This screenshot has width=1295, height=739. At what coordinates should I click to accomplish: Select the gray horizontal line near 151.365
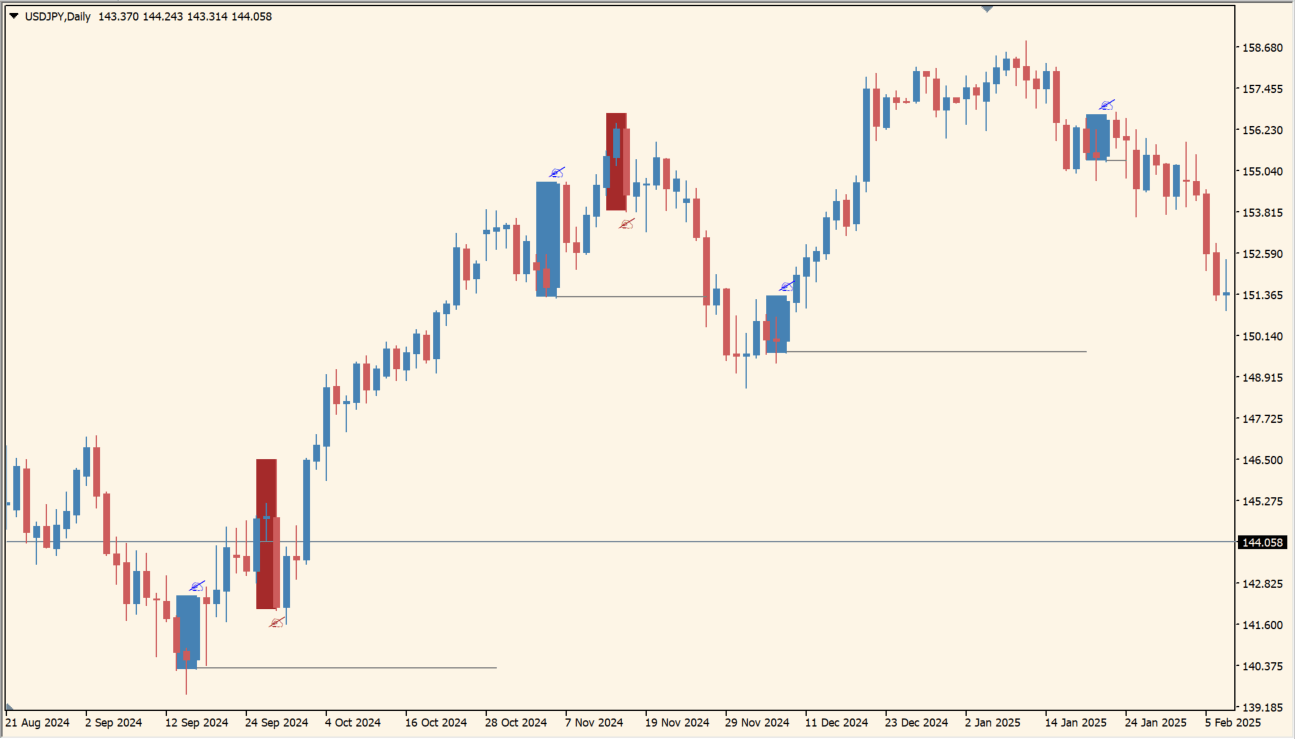pos(631,296)
